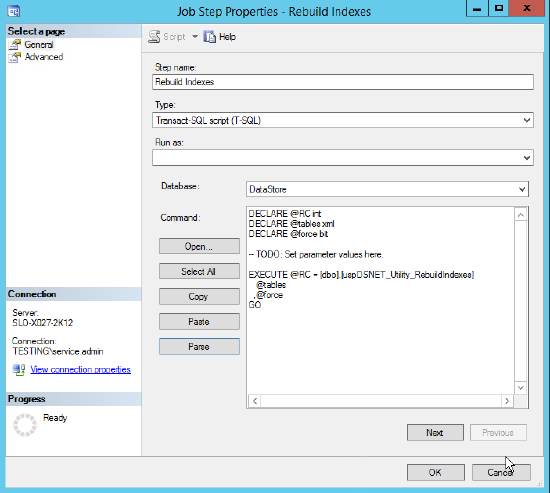Select the General page
This screenshot has height=493, width=550.
pyautogui.click(x=39, y=45)
